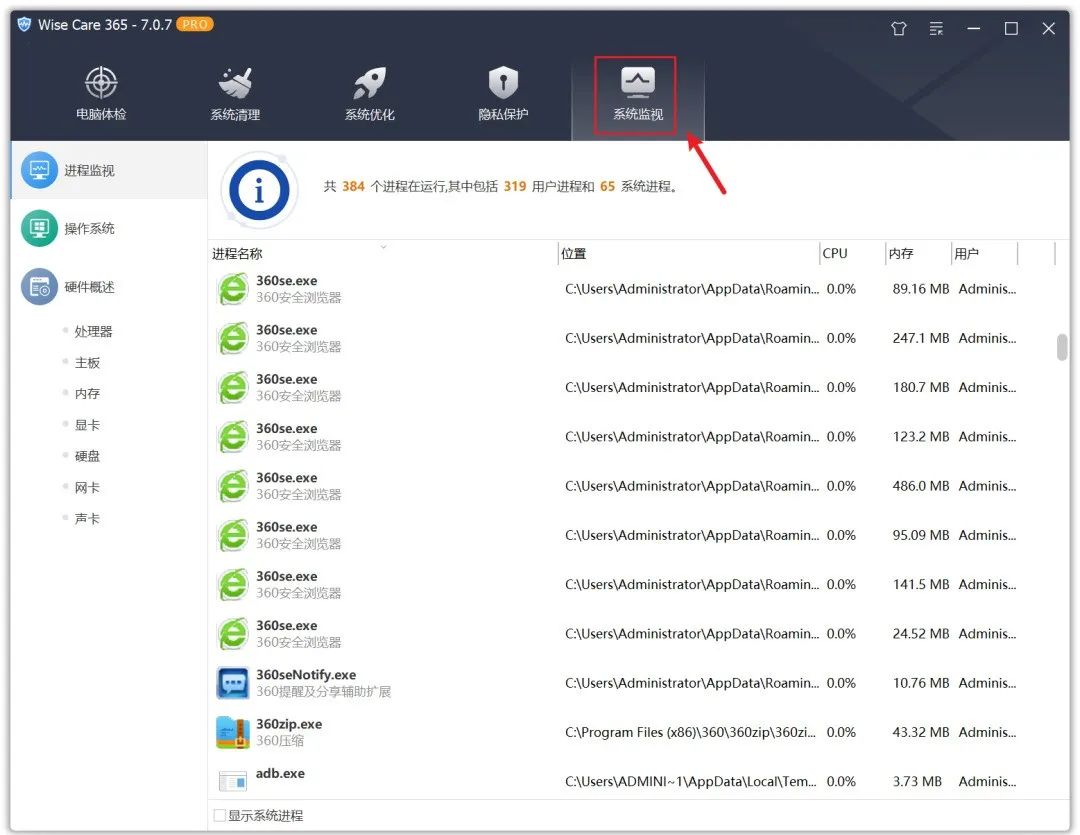Select the 360seNotify.exe process name
Image resolution: width=1080 pixels, height=835 pixels.
pyautogui.click(x=306, y=674)
